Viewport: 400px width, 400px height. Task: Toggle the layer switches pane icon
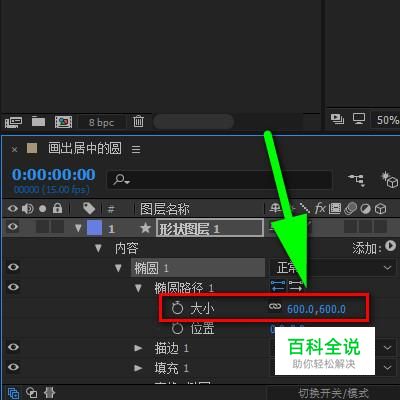pos(14,393)
